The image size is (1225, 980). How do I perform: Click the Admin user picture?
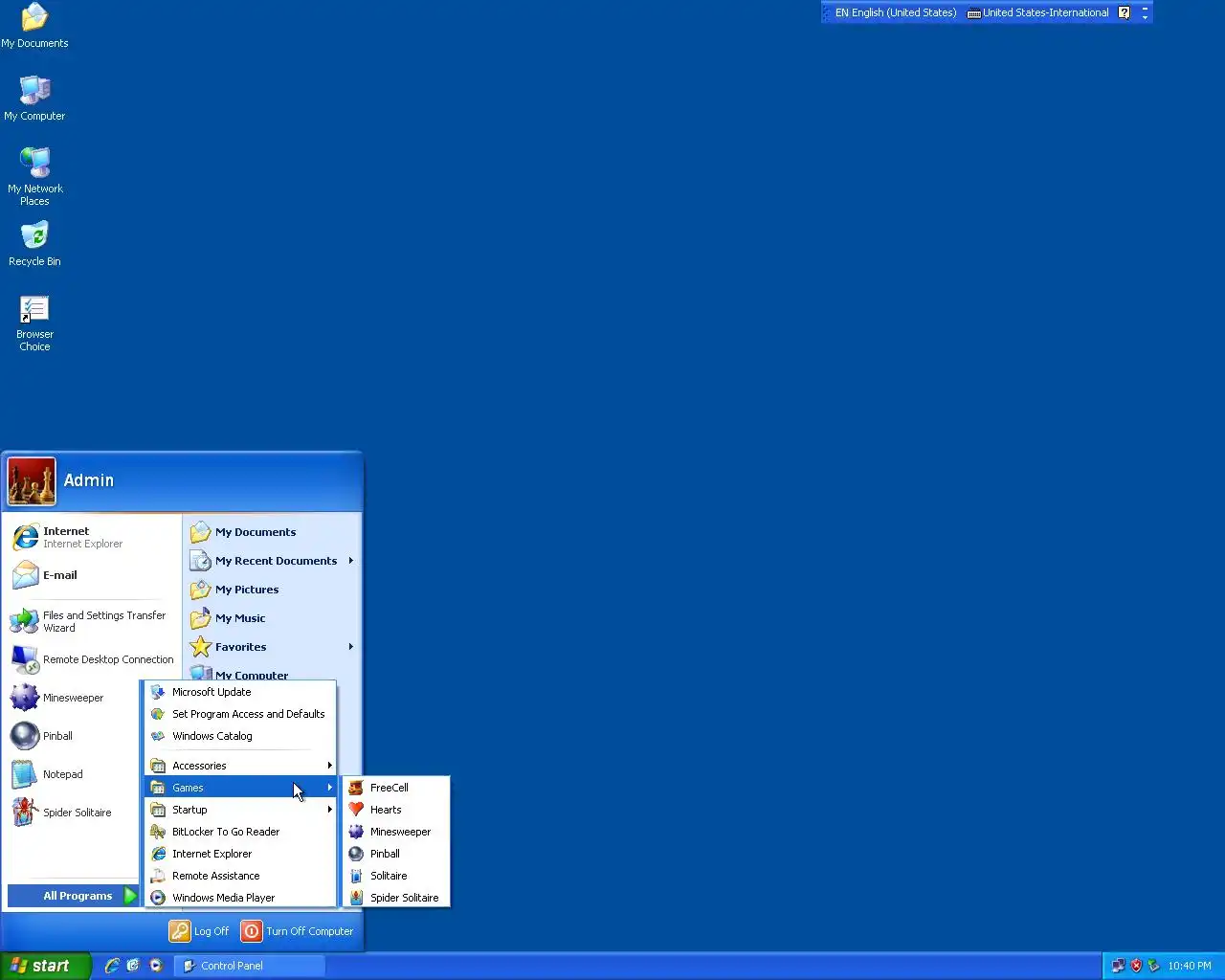pyautogui.click(x=32, y=481)
